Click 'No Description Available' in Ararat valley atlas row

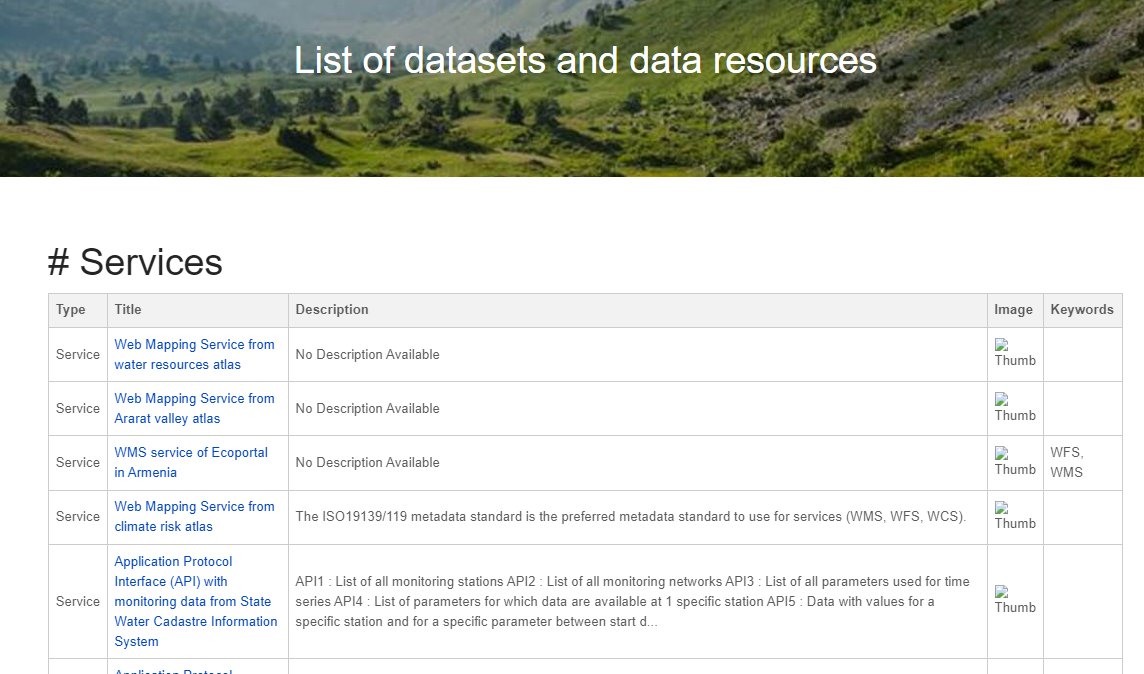tap(368, 408)
